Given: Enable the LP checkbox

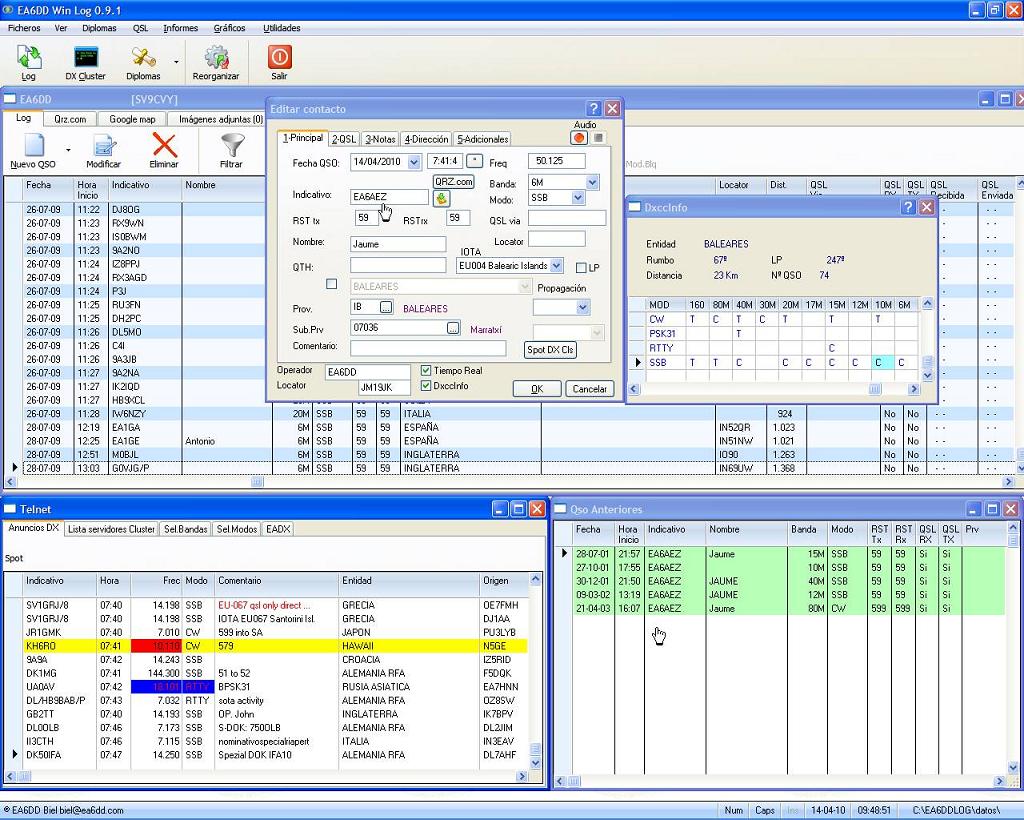Looking at the screenshot, I should click(581, 268).
